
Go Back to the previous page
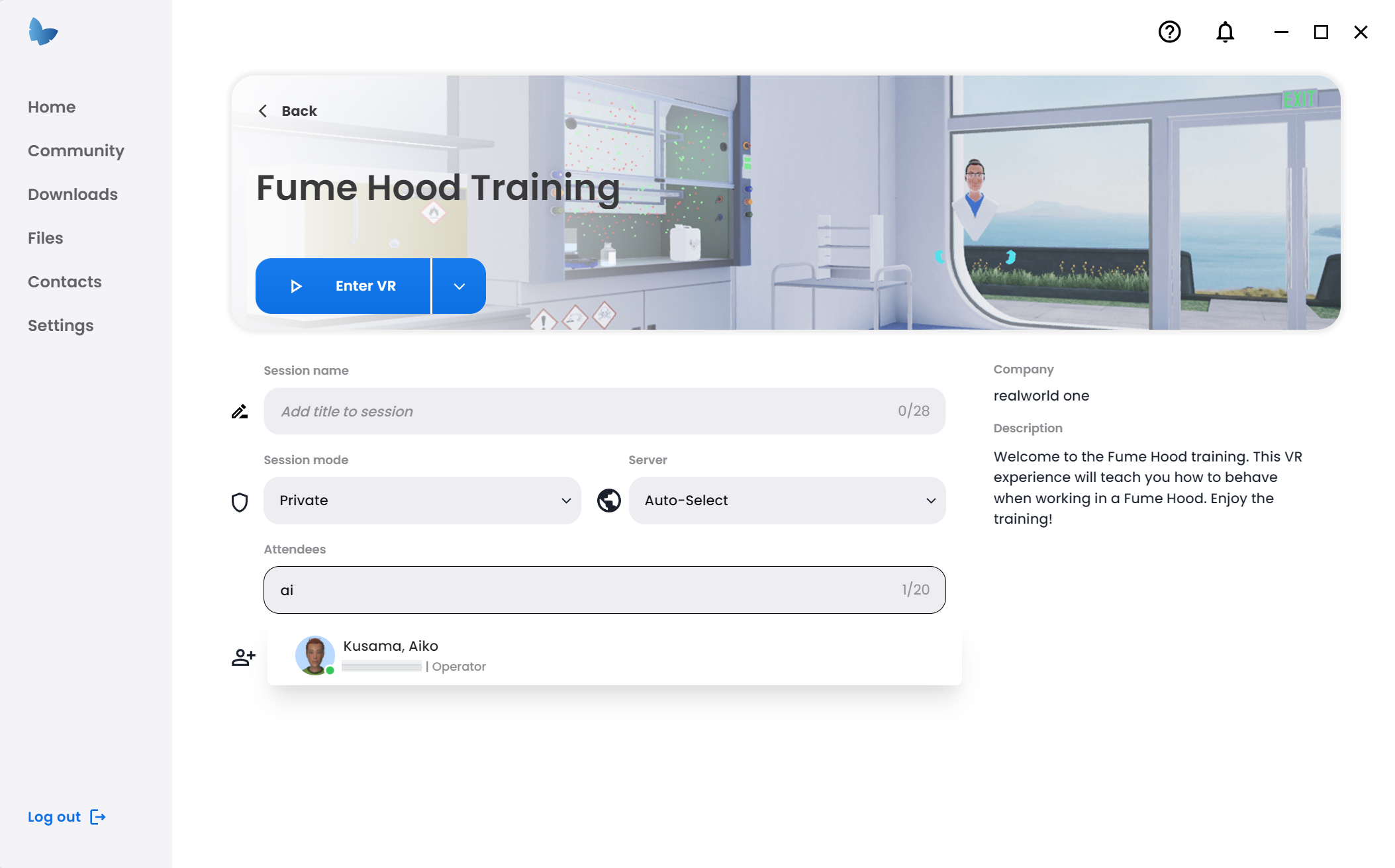click(x=288, y=111)
